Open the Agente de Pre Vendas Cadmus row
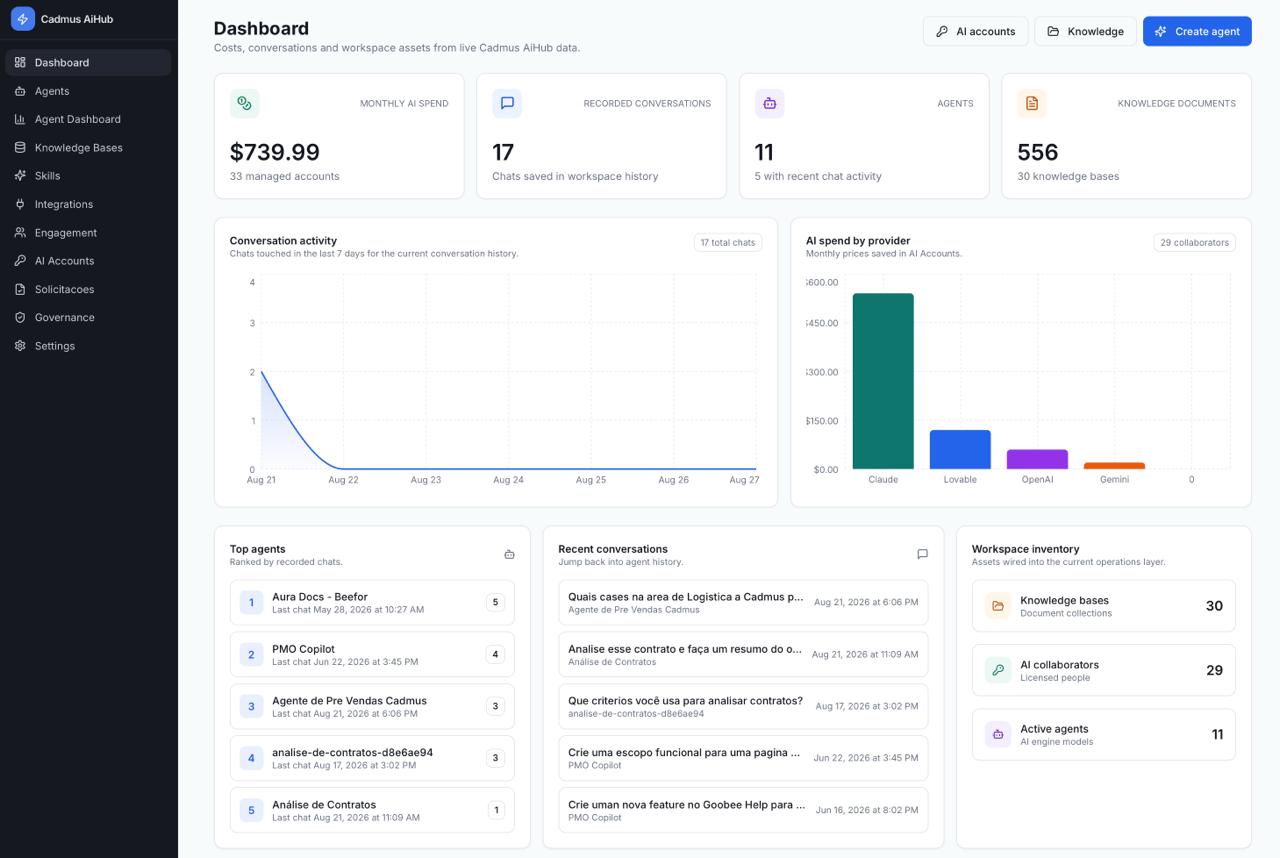The height and width of the screenshot is (858, 1280). tap(372, 707)
